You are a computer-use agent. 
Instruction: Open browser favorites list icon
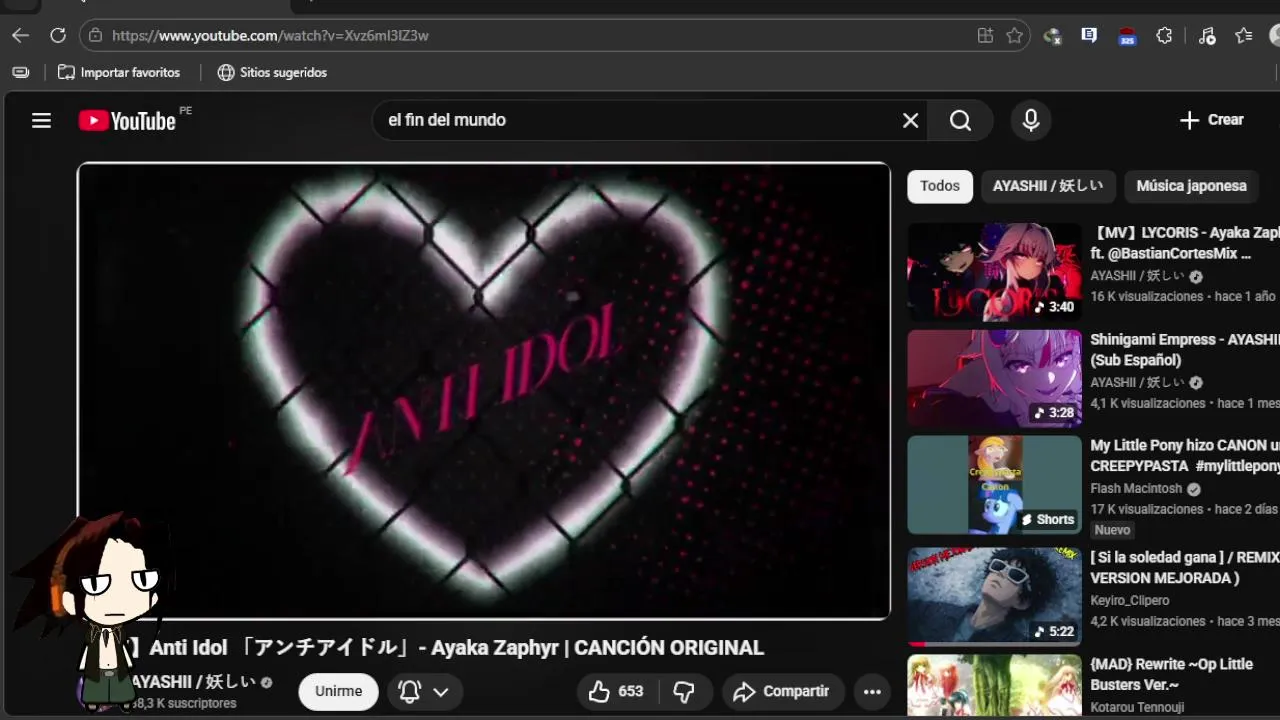[x=1244, y=36]
